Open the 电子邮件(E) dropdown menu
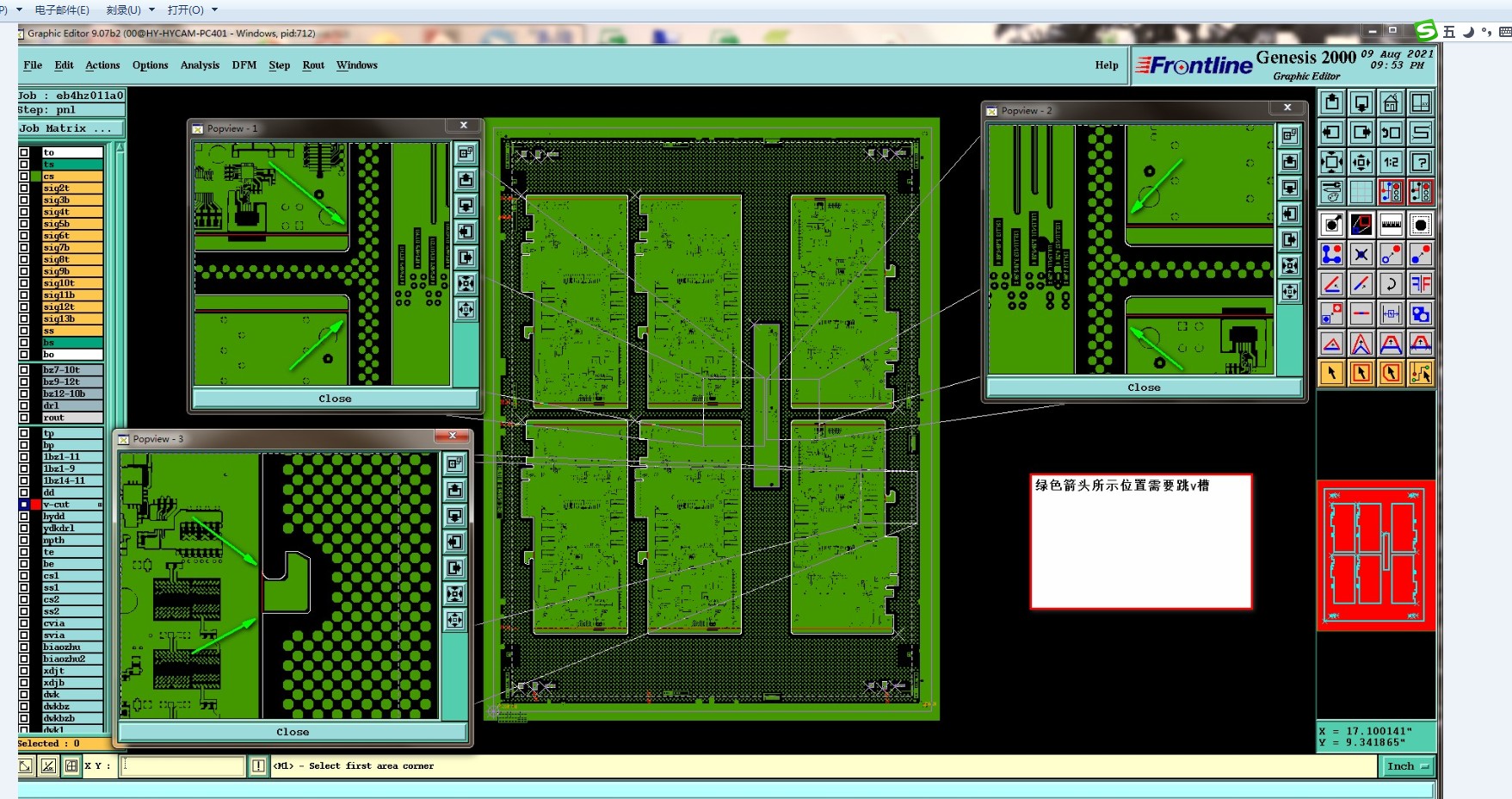This screenshot has height=799, width=1512. click(x=62, y=10)
